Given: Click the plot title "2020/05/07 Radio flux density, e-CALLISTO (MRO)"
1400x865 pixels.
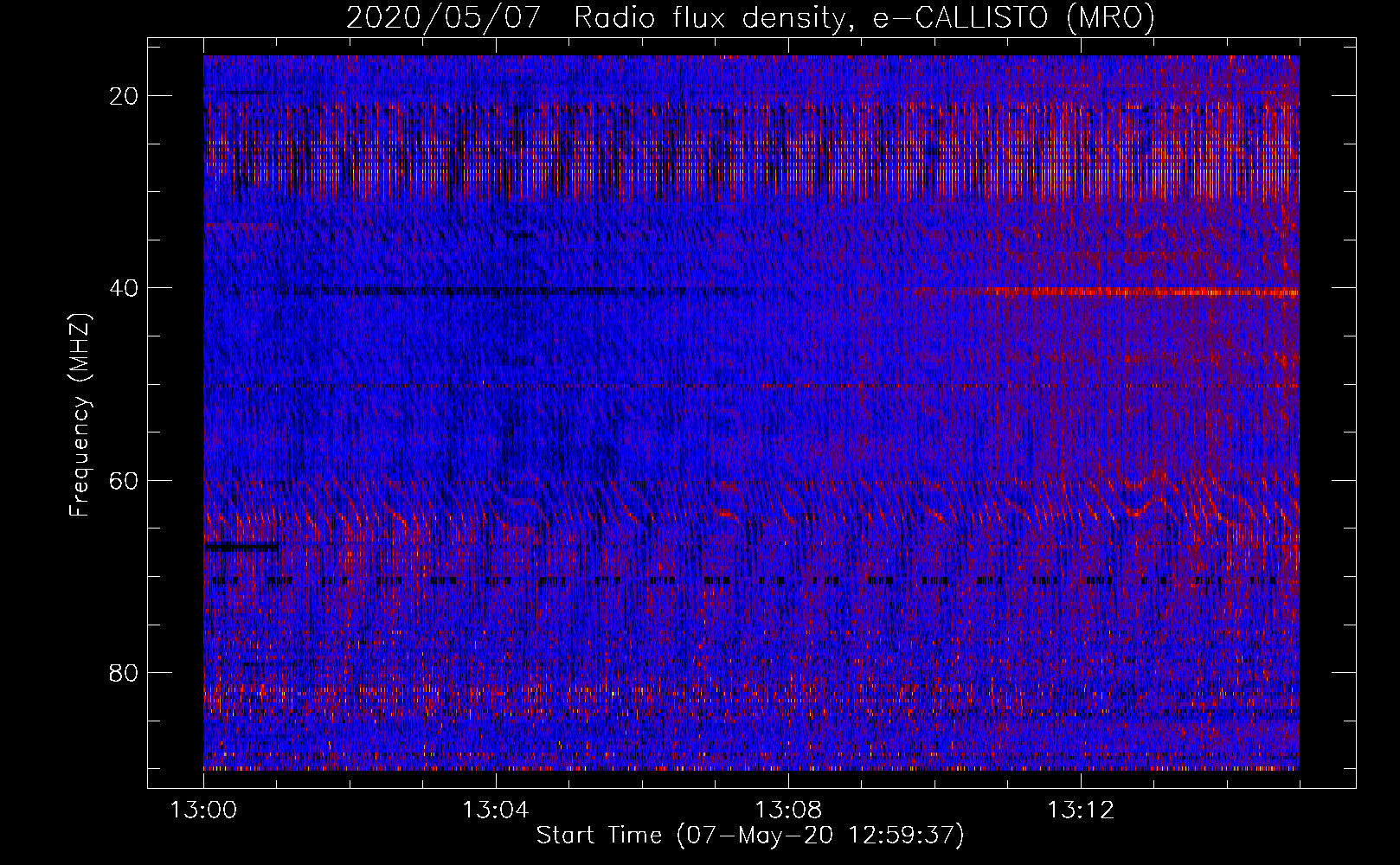Looking at the screenshot, I should coord(750,17).
